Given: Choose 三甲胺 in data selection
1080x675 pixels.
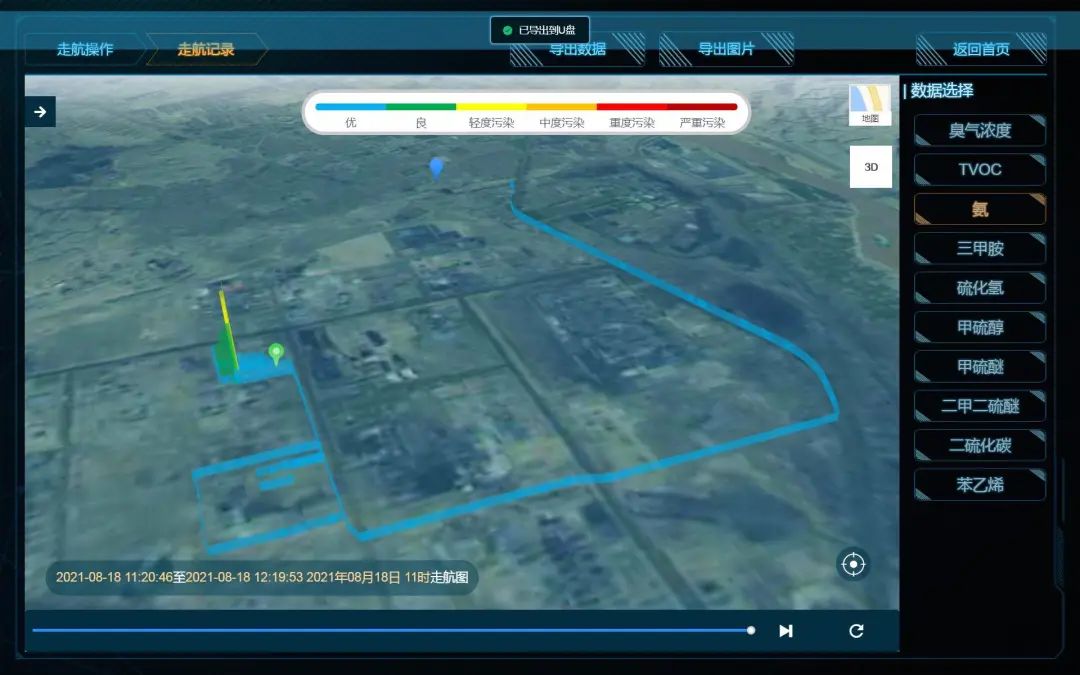Looking at the screenshot, I should click(x=980, y=249).
